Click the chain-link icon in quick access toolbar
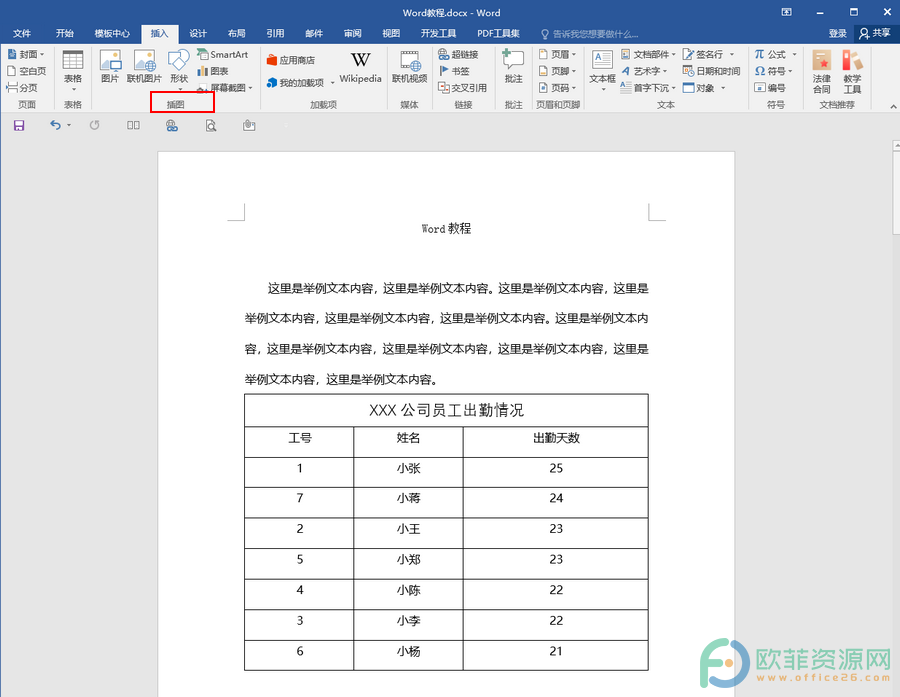900x697 pixels. click(172, 126)
